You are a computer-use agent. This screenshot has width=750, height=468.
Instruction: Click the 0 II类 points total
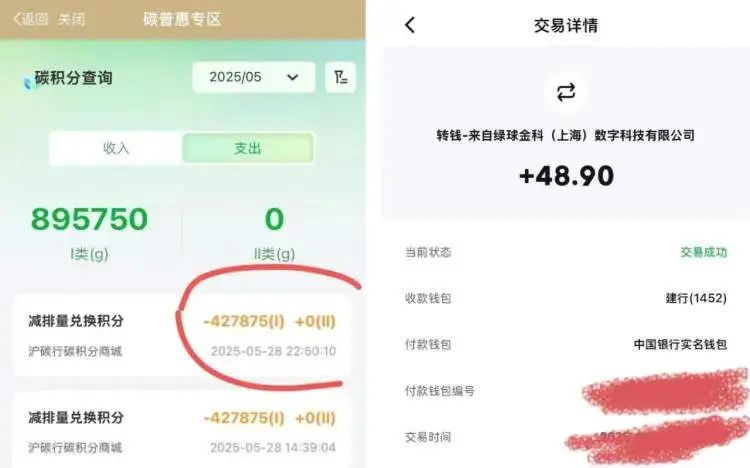pyautogui.click(x=274, y=219)
